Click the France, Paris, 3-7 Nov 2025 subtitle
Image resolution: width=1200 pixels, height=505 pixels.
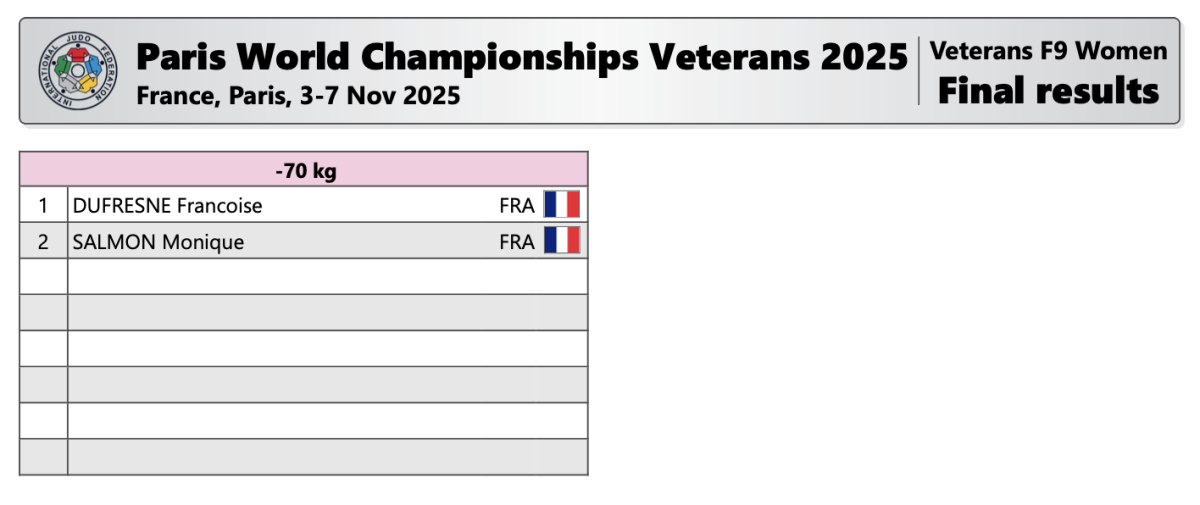point(298,96)
